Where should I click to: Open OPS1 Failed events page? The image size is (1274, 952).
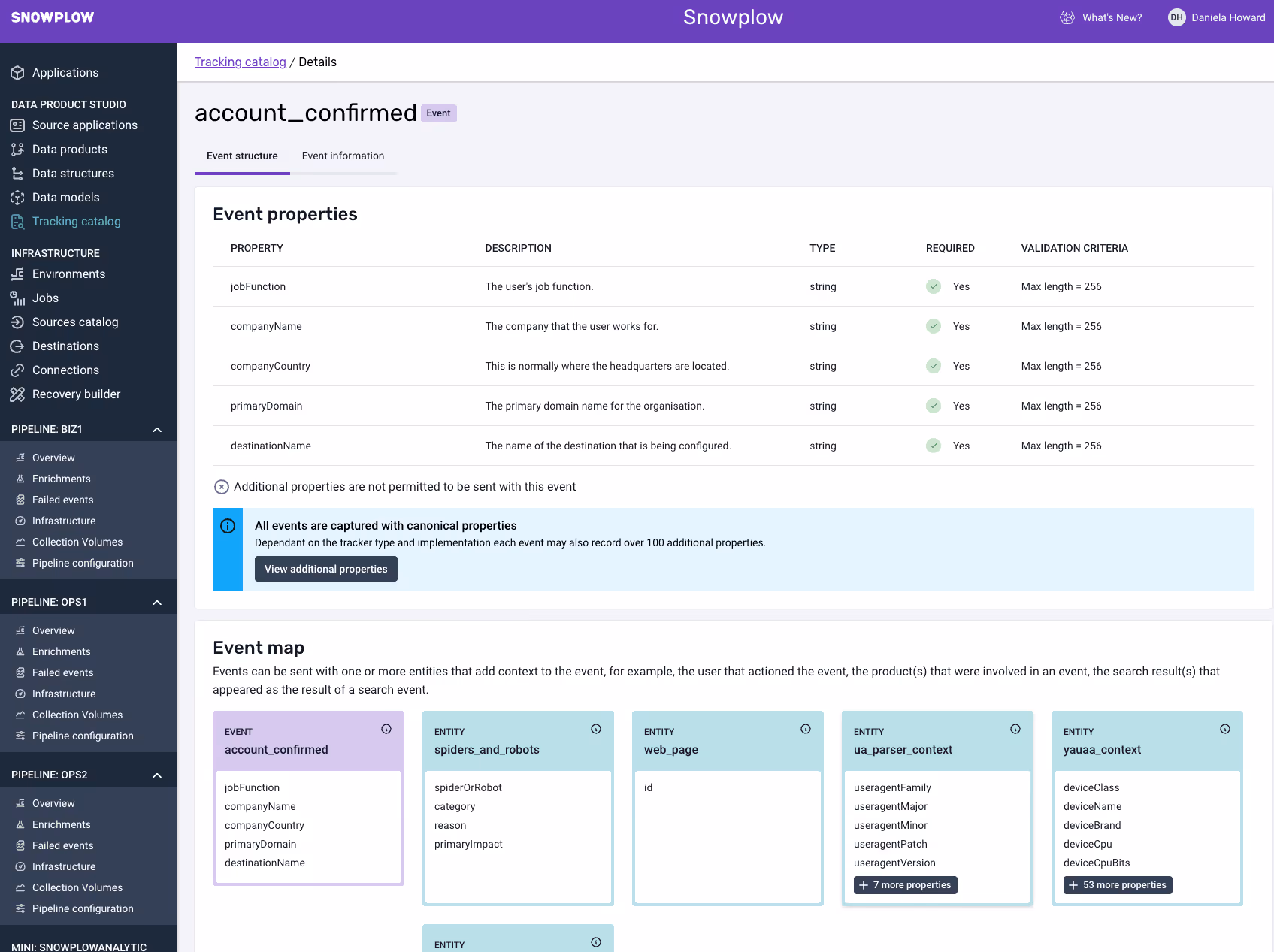pyautogui.click(x=63, y=672)
